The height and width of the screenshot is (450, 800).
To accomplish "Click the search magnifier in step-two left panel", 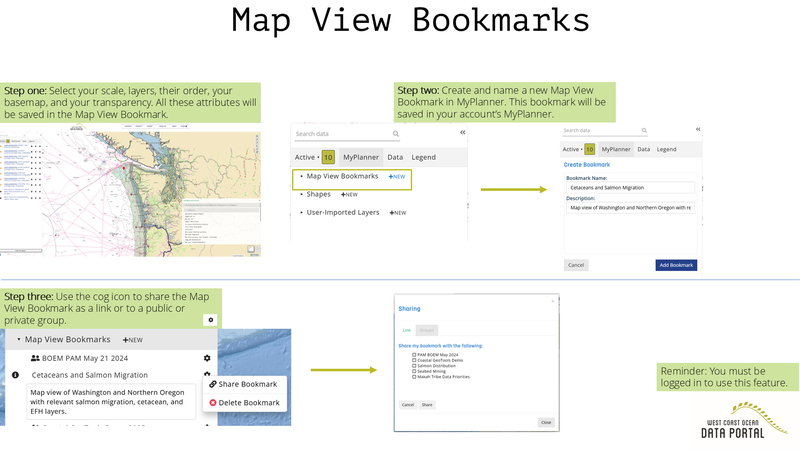I will coord(395,134).
